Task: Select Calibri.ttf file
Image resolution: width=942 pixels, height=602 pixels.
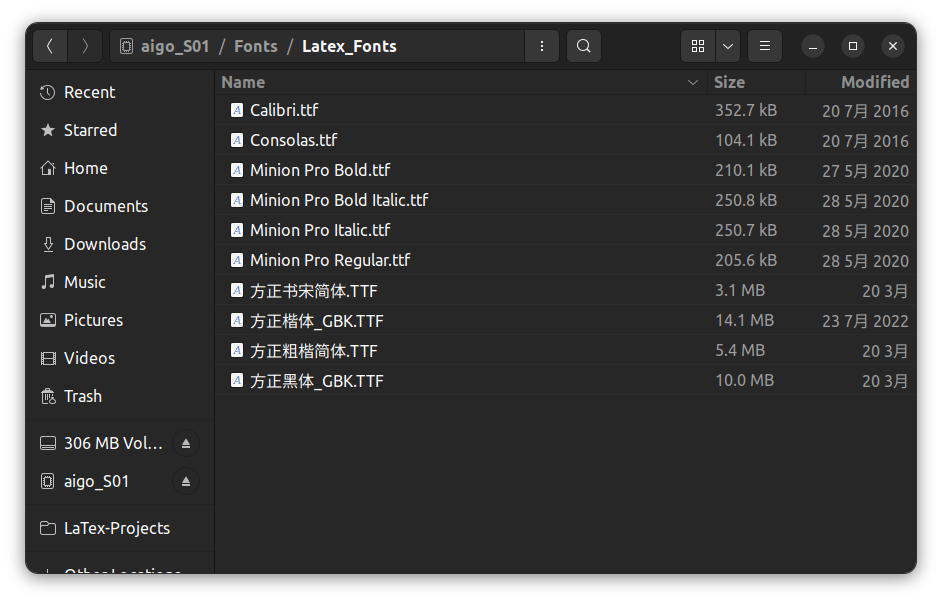Action: [x=284, y=110]
